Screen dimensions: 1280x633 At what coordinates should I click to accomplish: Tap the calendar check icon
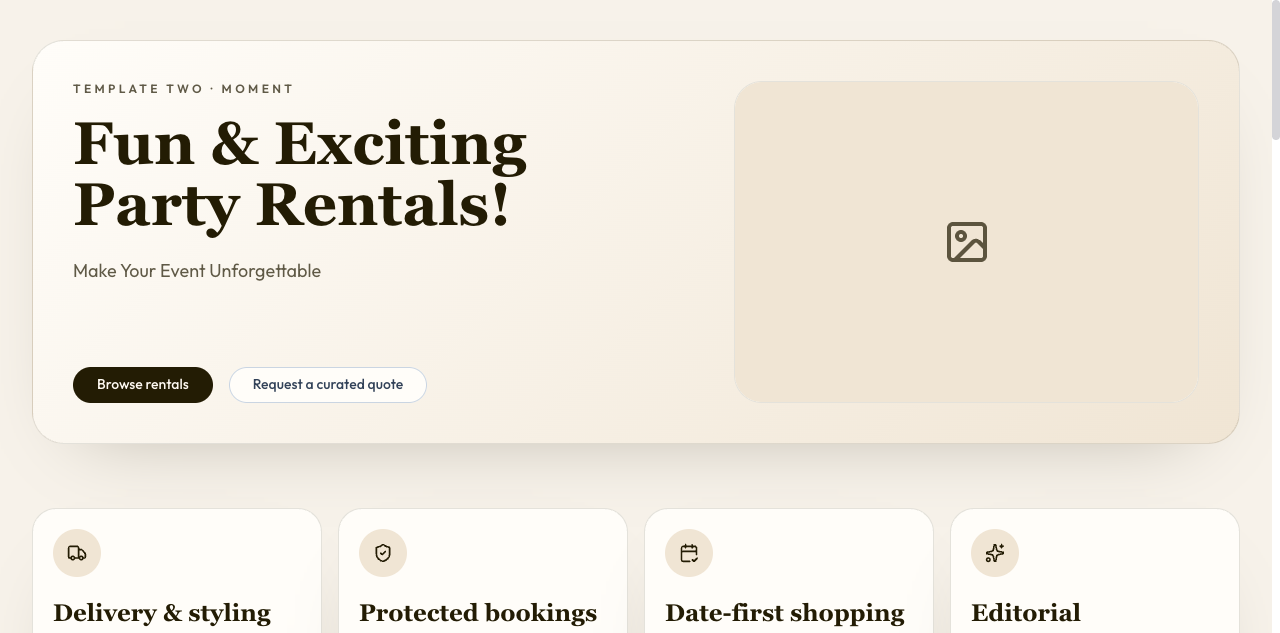click(689, 553)
